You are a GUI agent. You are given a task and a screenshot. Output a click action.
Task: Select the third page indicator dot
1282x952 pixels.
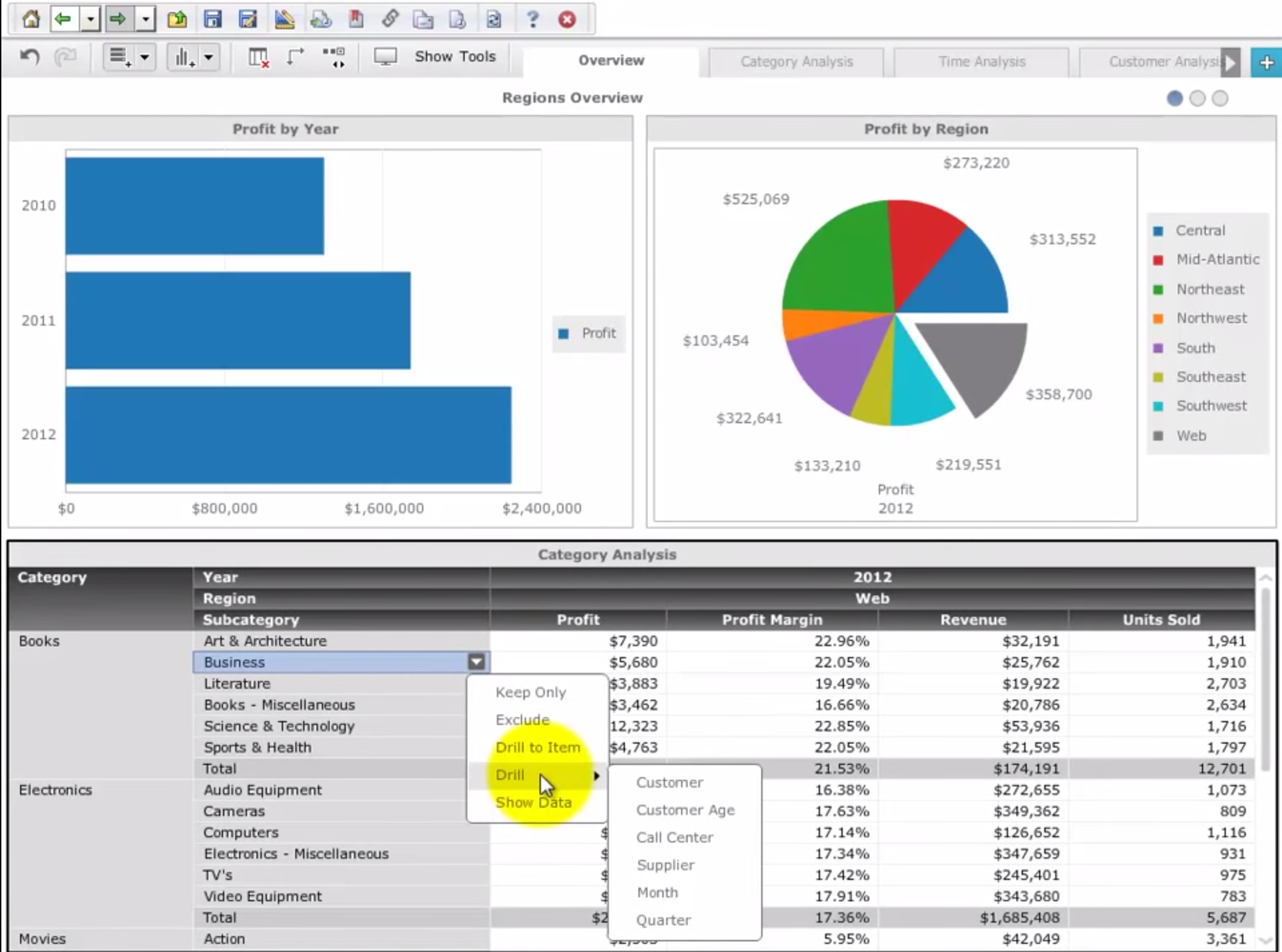[x=1220, y=99]
